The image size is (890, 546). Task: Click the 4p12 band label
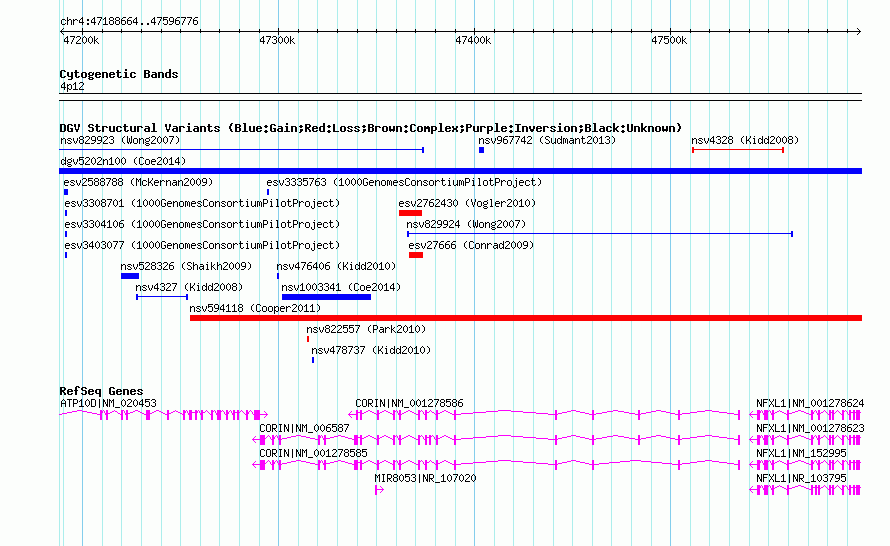point(72,87)
